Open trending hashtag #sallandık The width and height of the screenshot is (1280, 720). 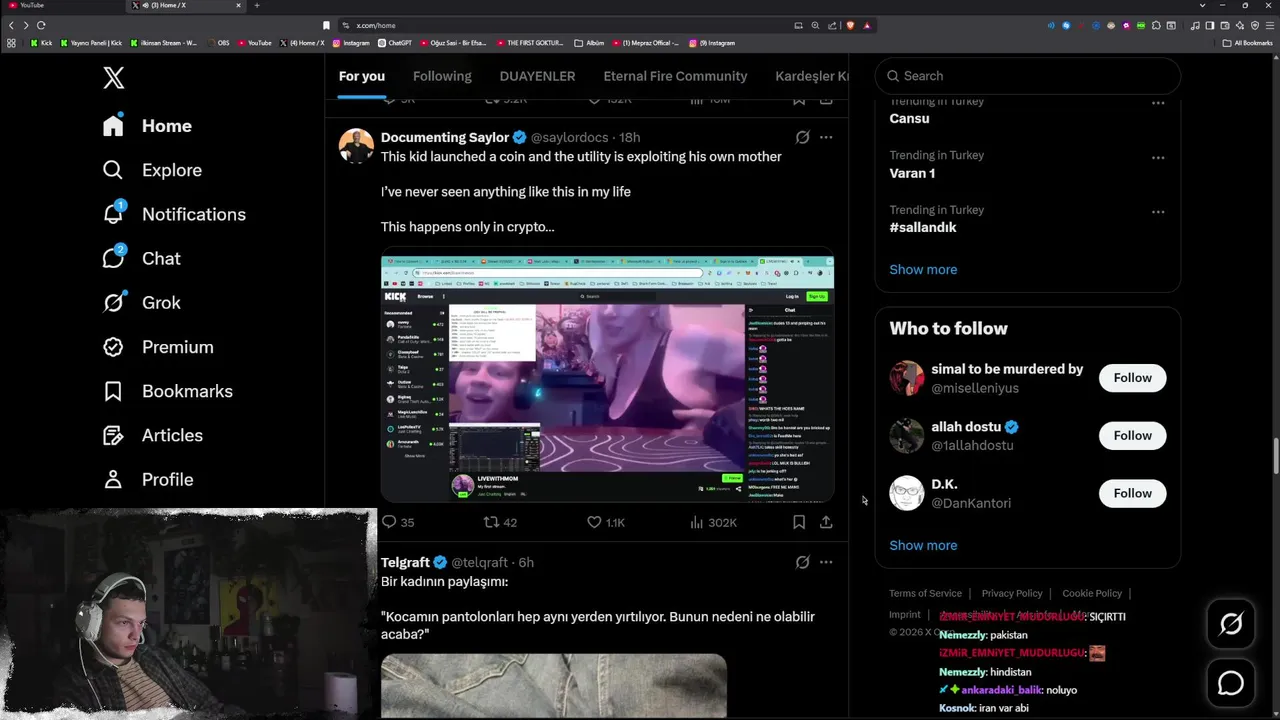coord(923,227)
